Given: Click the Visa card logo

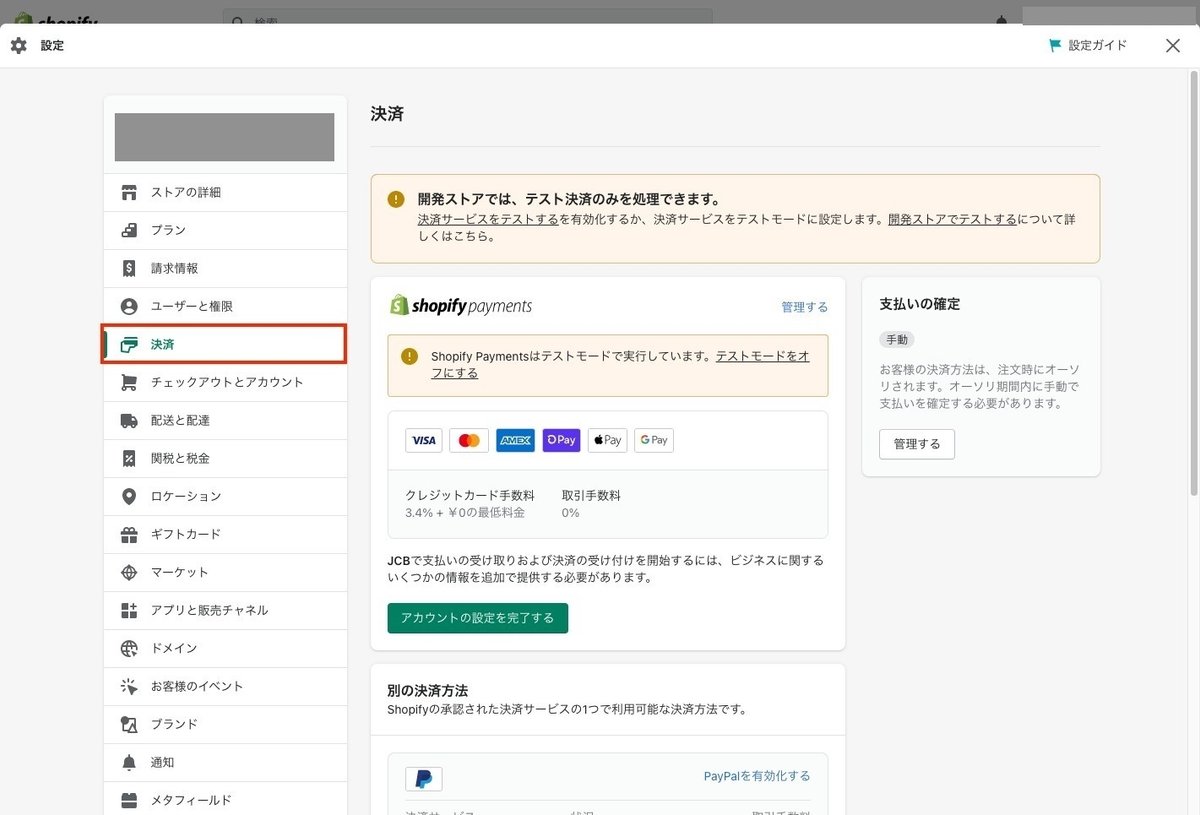Looking at the screenshot, I should (x=424, y=440).
